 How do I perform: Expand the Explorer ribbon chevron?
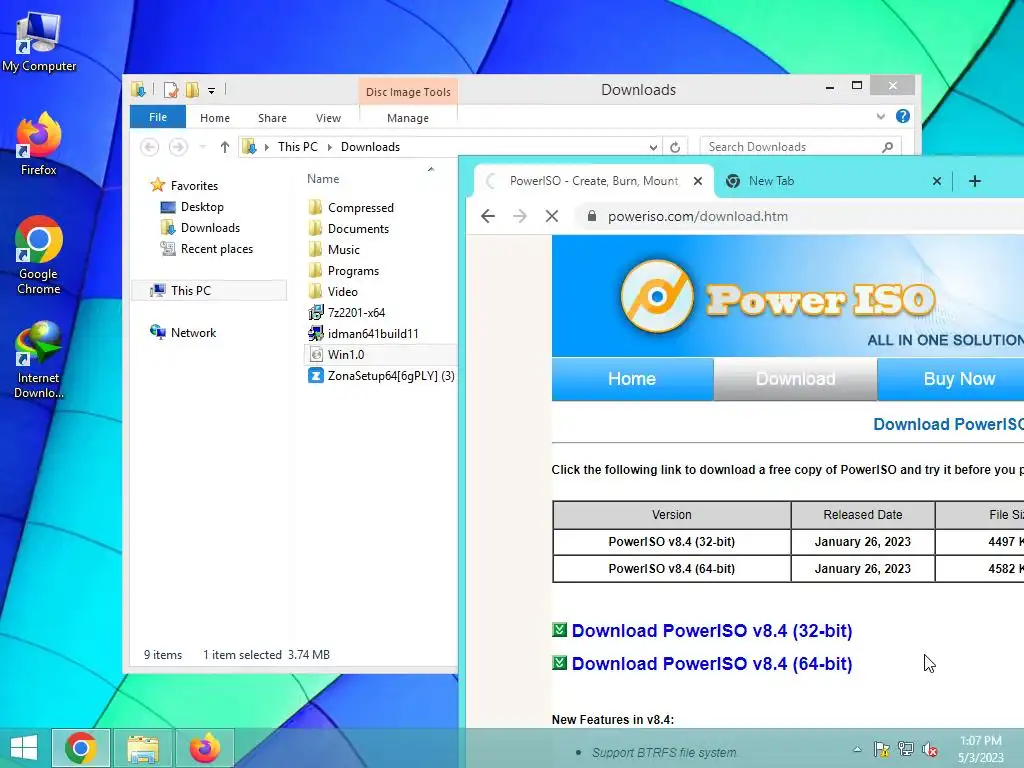coord(880,116)
